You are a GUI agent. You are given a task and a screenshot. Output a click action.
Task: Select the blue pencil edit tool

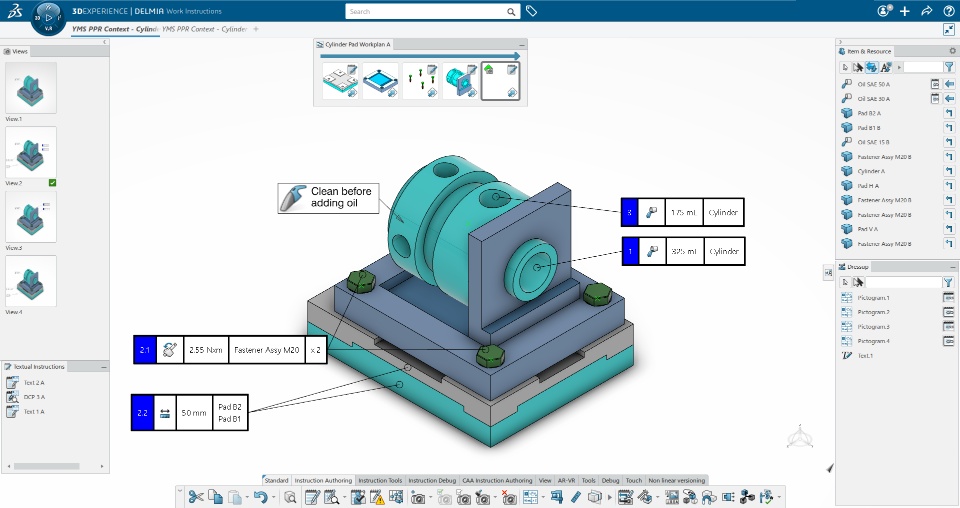[x=576, y=497]
